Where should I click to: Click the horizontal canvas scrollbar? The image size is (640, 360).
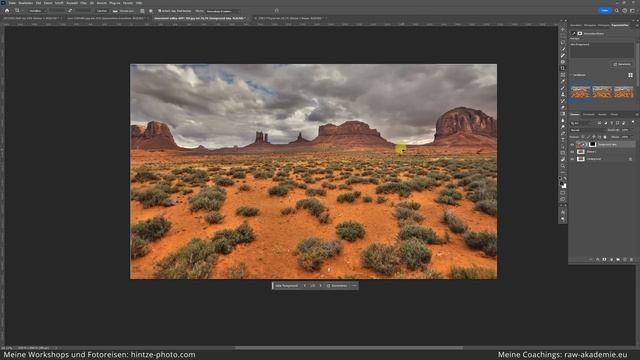click(x=349, y=348)
